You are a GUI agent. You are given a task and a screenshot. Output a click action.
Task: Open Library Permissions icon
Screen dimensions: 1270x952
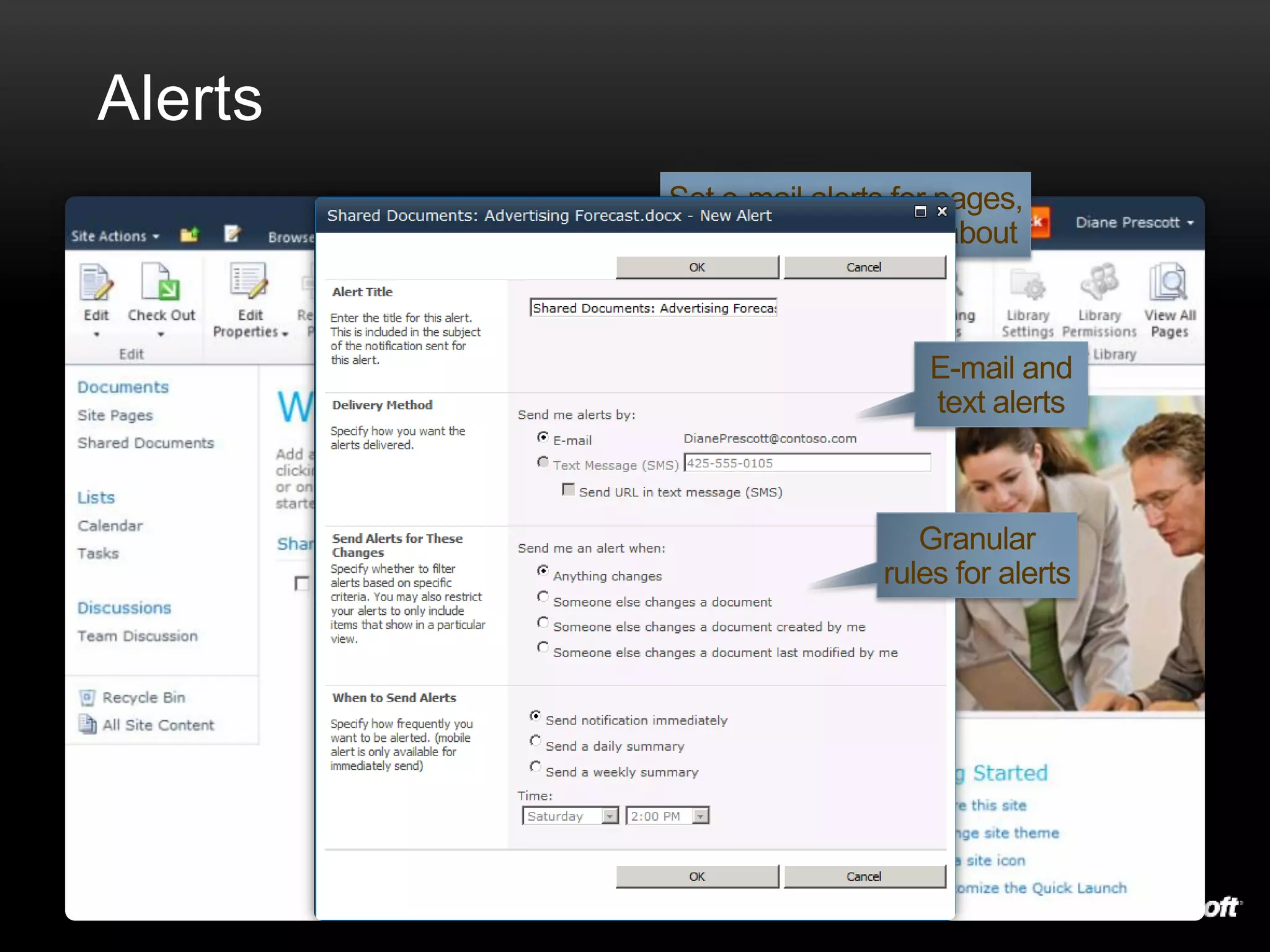click(x=1099, y=283)
